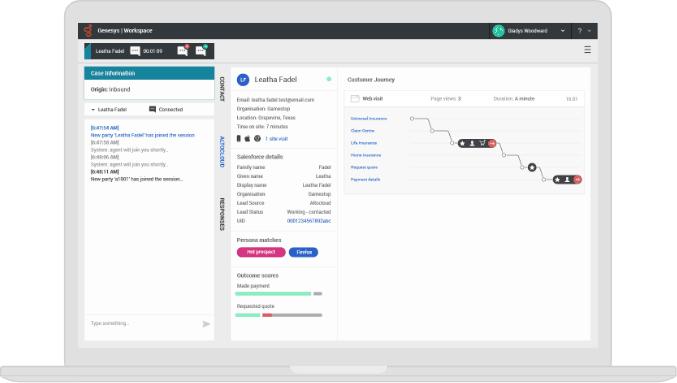
Task: Click the Hot prospect persona tag
Action: pyautogui.click(x=261, y=252)
